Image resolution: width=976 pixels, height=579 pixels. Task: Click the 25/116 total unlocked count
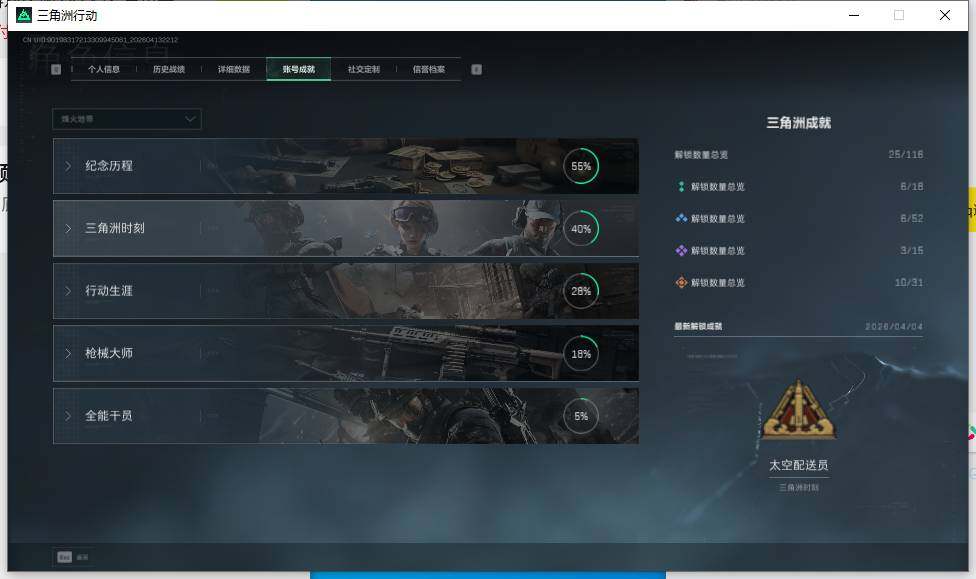pos(906,154)
